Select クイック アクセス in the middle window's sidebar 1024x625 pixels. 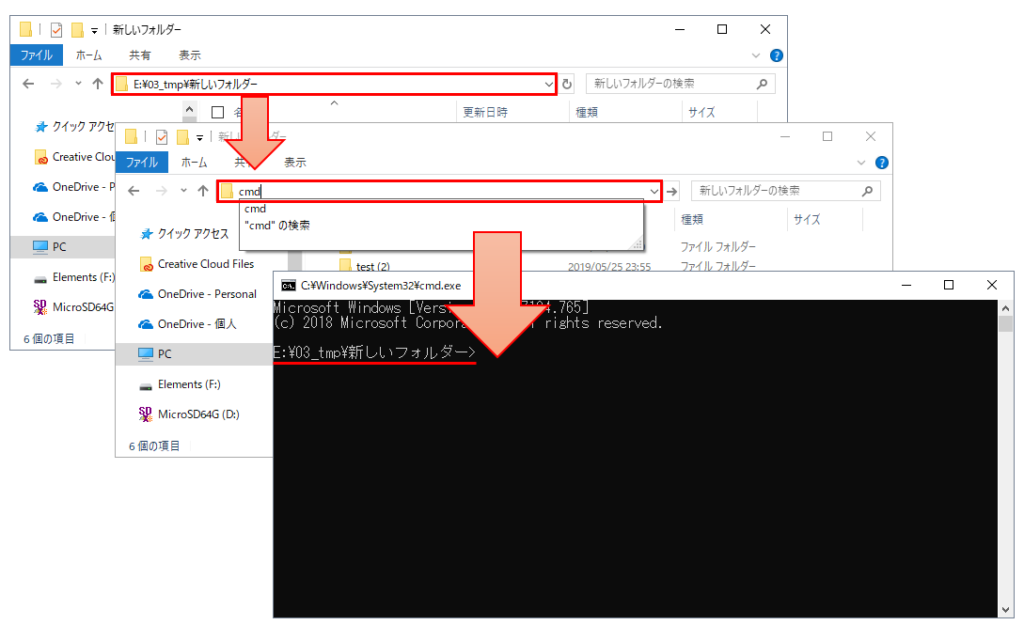(185, 234)
